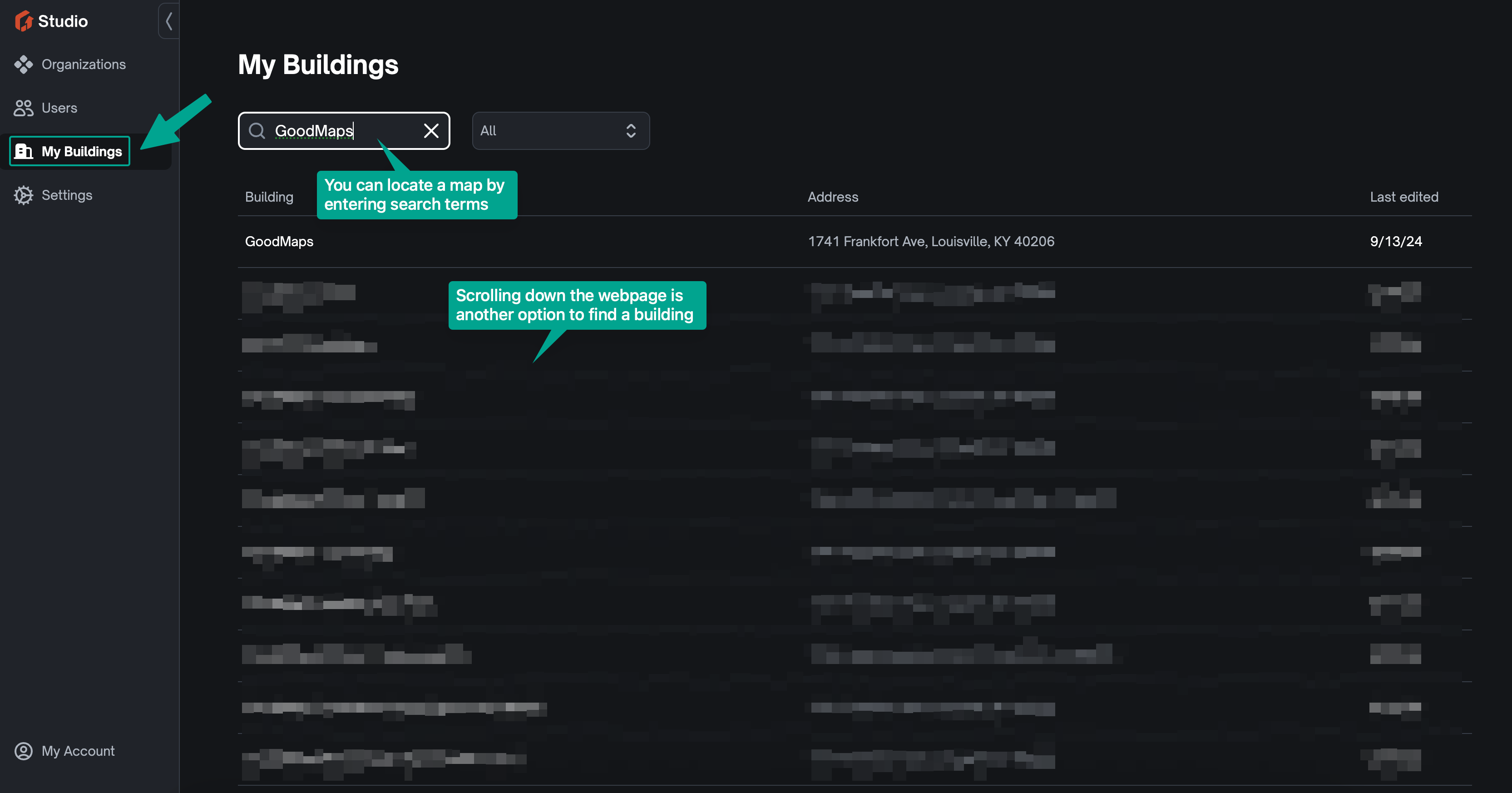Click the Last edited column header
Viewport: 1512px width, 793px height.
point(1404,197)
